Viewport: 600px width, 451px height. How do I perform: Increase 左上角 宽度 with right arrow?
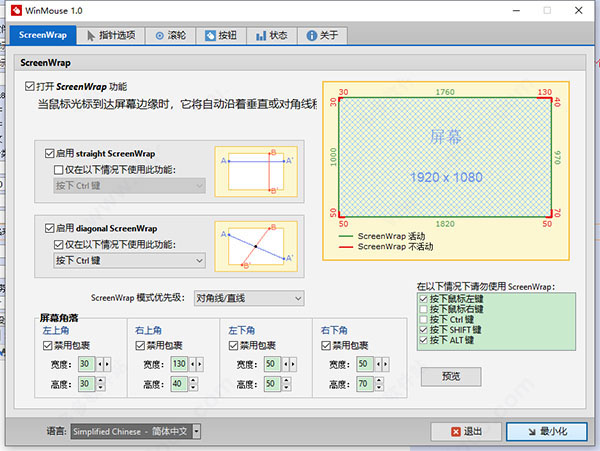tap(107, 364)
